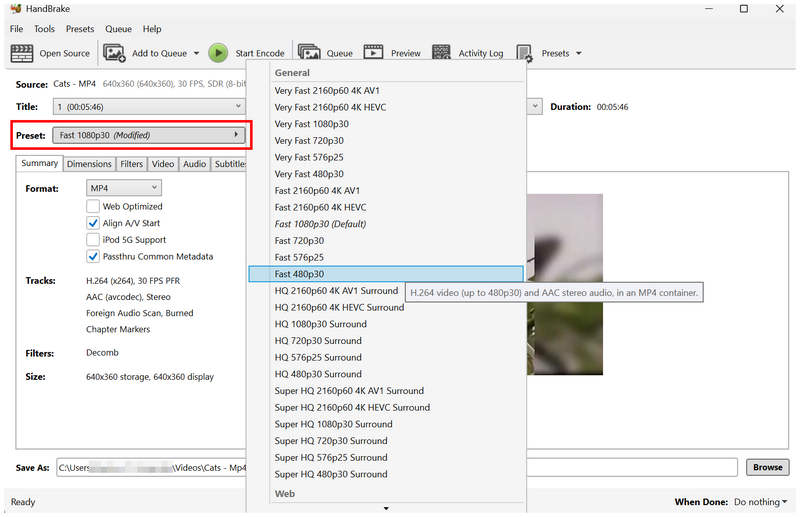Open the dropdown arrow left of Duration
800x517 pixels.
535,107
